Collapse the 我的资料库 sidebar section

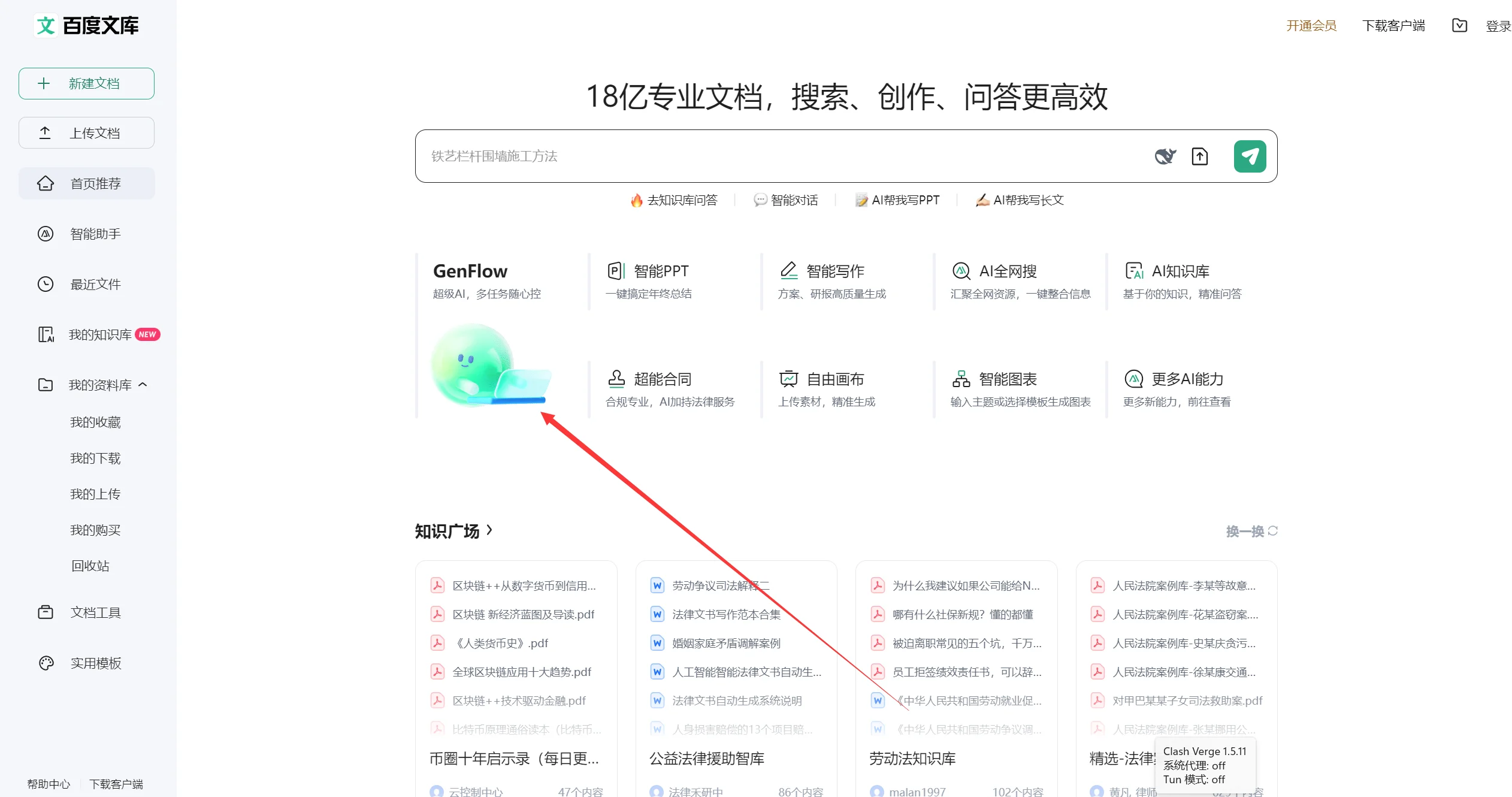143,384
